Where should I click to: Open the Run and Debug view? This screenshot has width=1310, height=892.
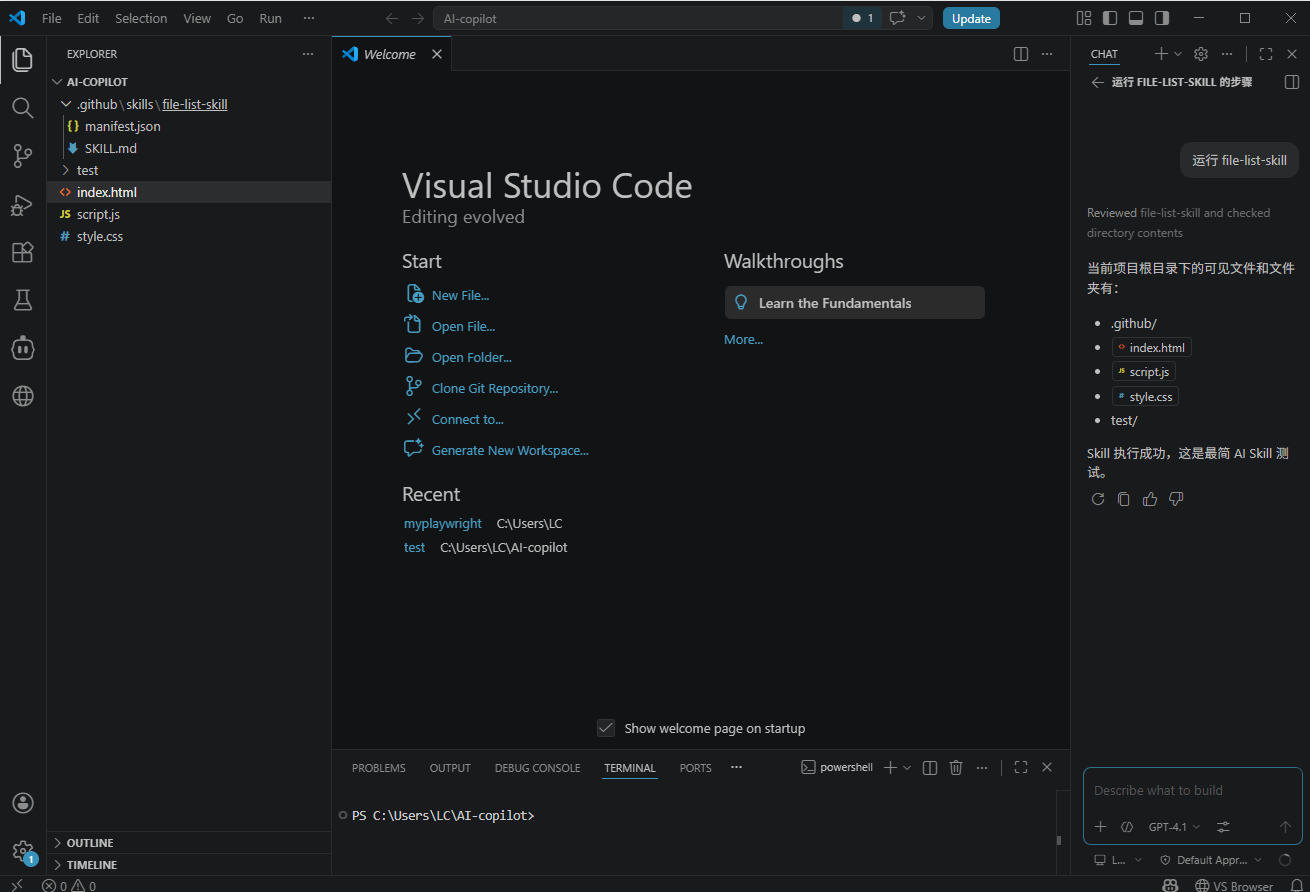pyautogui.click(x=22, y=205)
